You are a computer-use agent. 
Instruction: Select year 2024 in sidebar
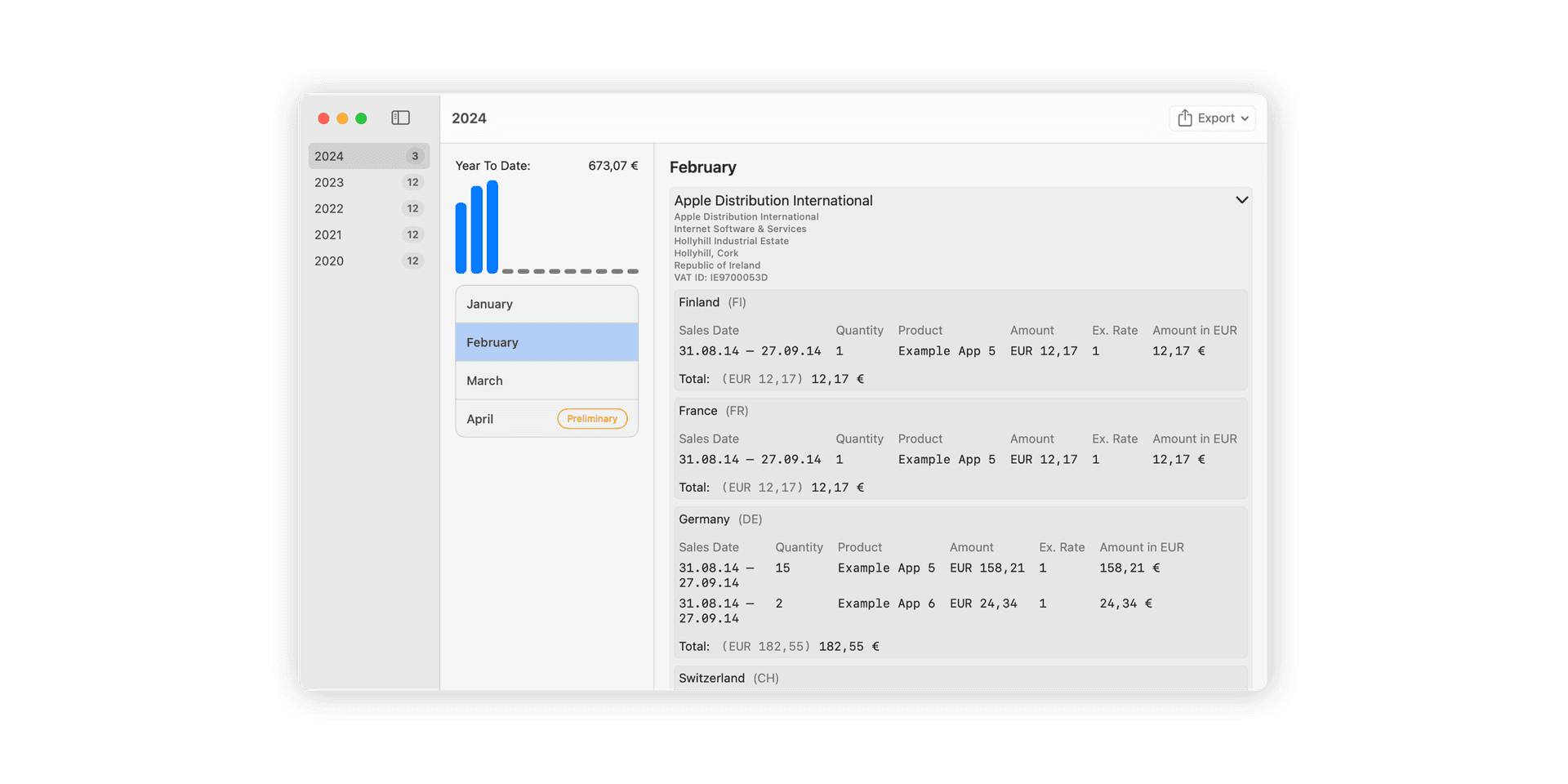[x=368, y=156]
